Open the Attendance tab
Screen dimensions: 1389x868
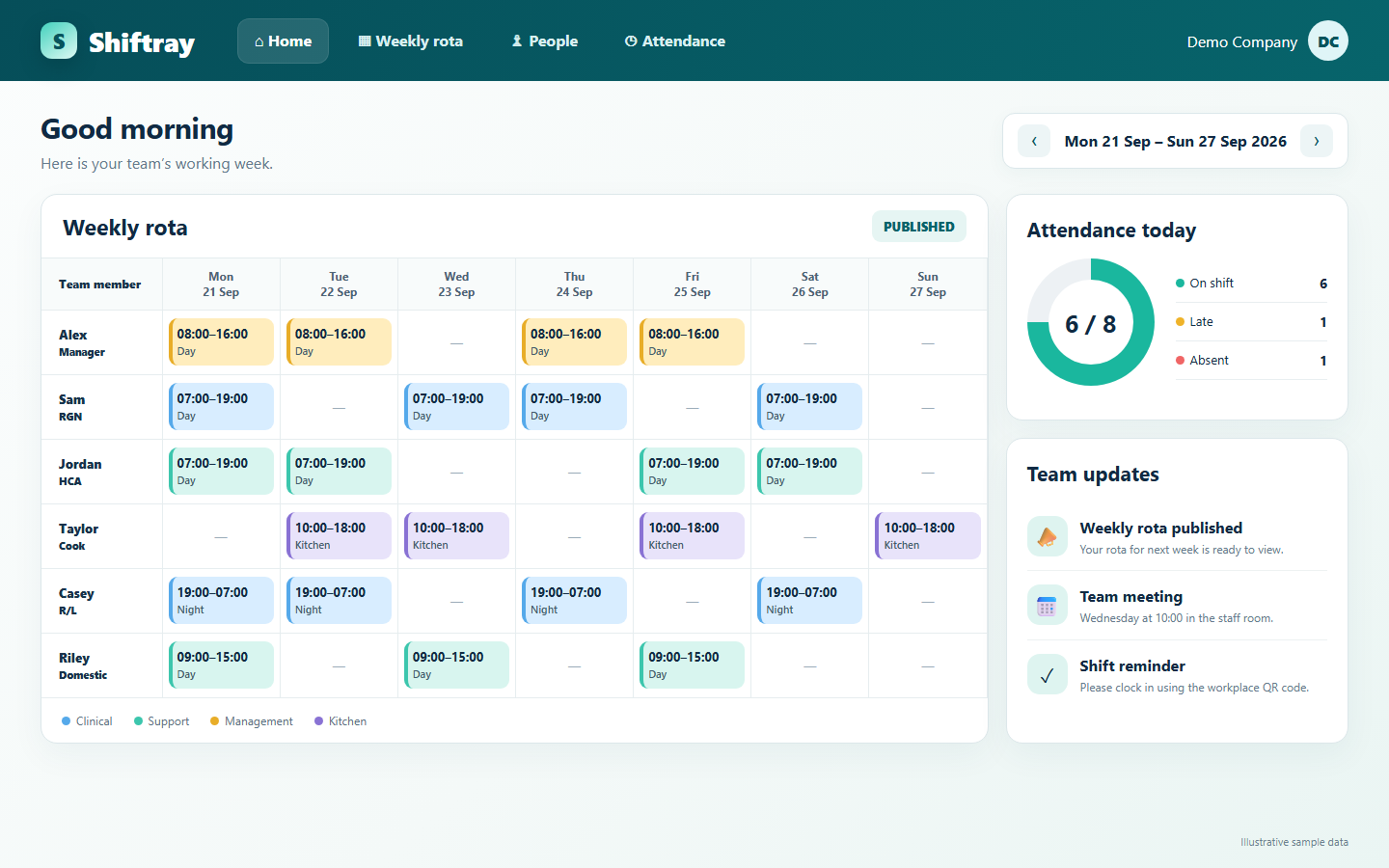675,41
